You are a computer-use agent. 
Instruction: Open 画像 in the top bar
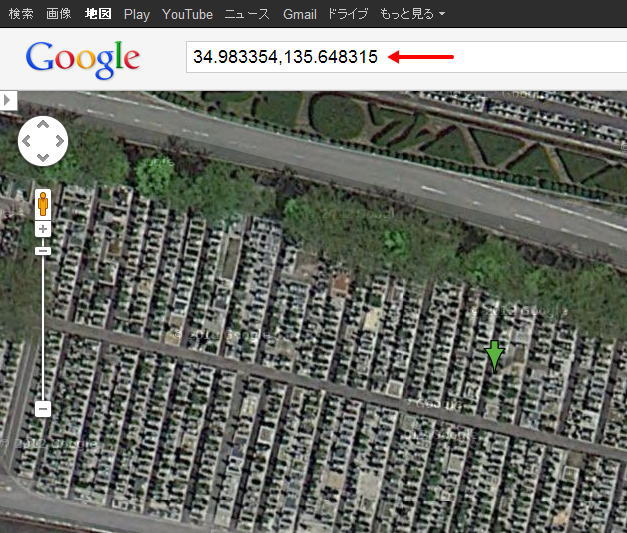tap(59, 14)
